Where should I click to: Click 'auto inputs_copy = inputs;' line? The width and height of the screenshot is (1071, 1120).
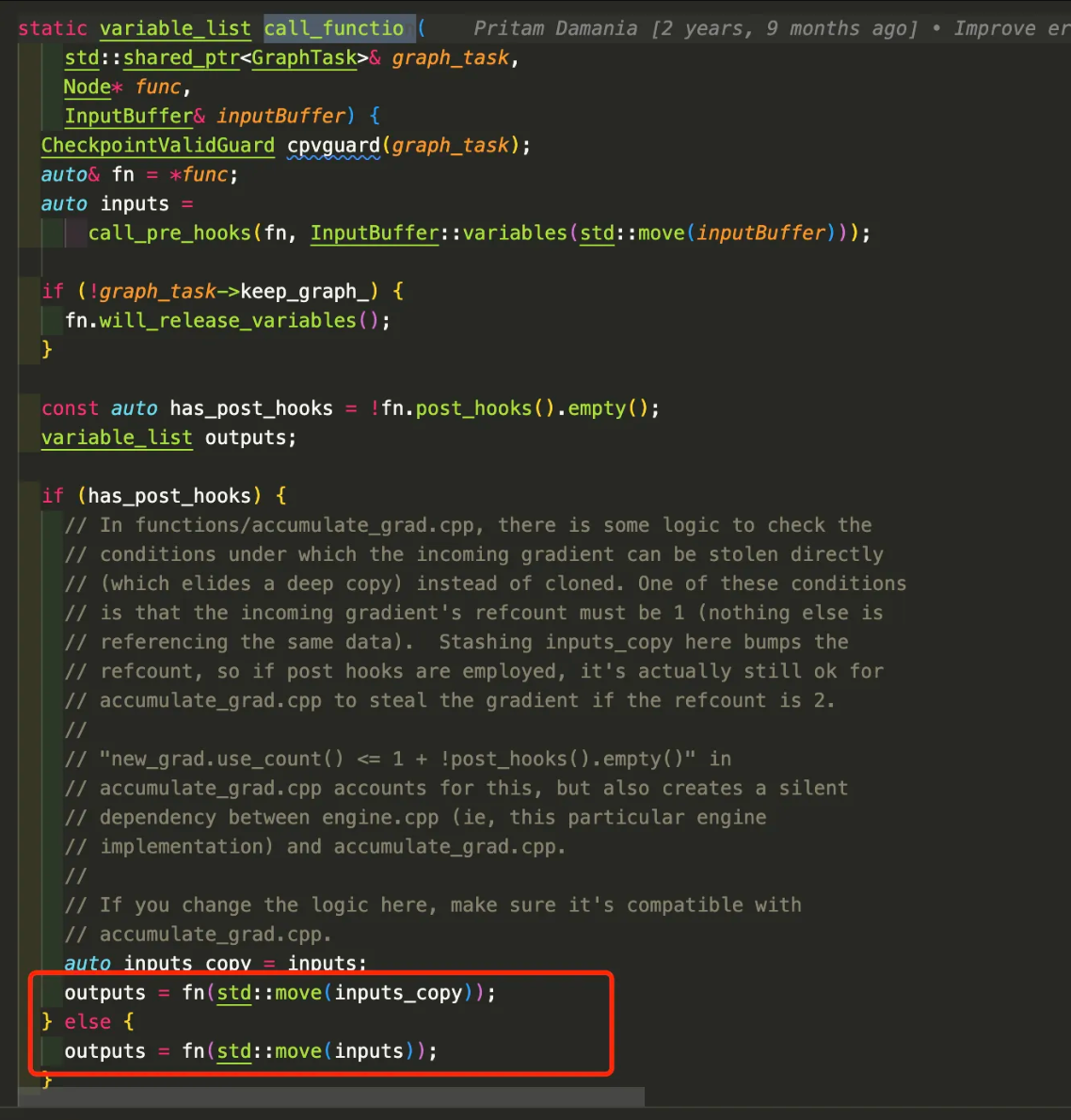[x=216, y=964]
